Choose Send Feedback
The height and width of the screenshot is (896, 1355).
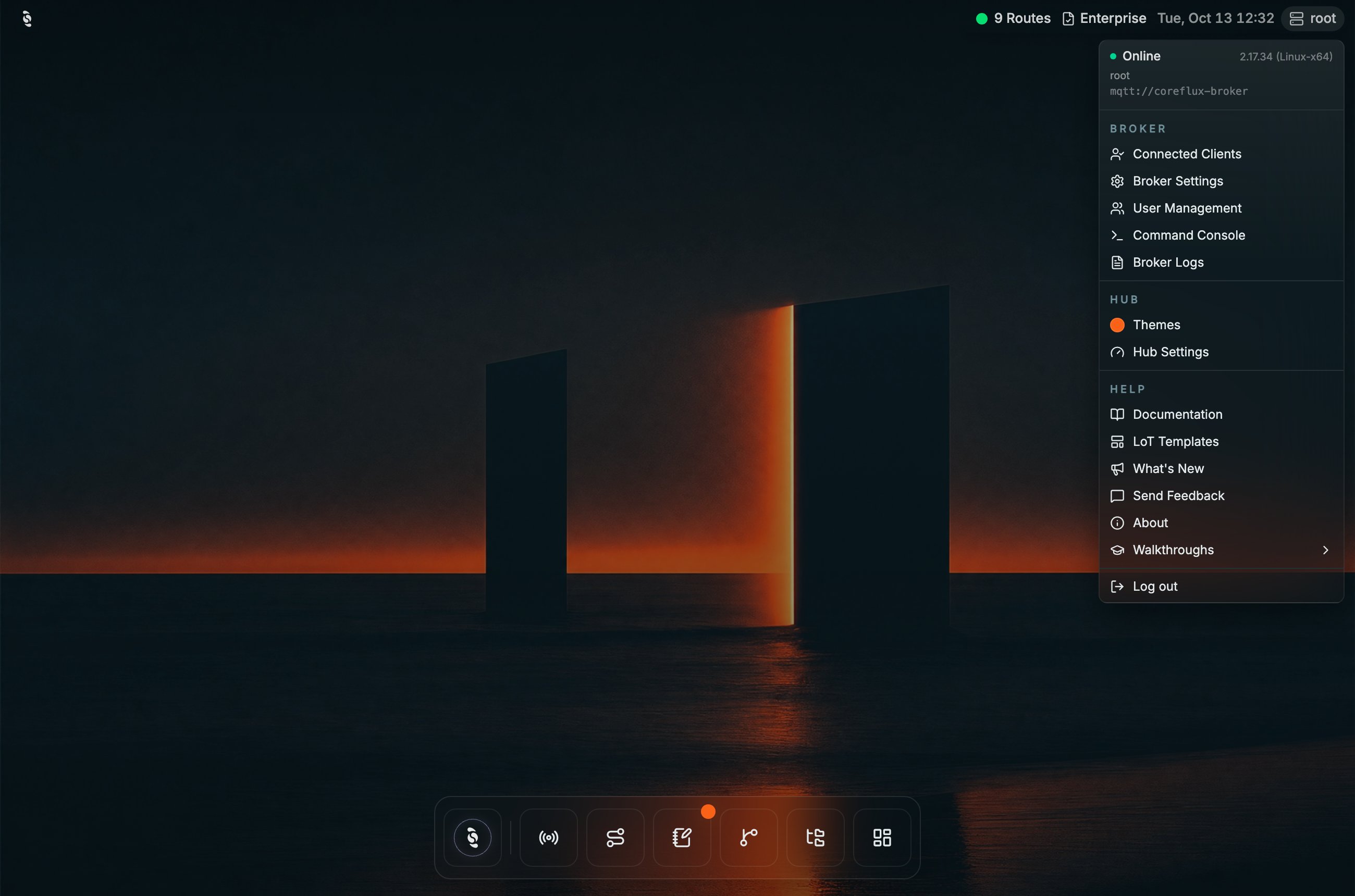coord(1221,495)
